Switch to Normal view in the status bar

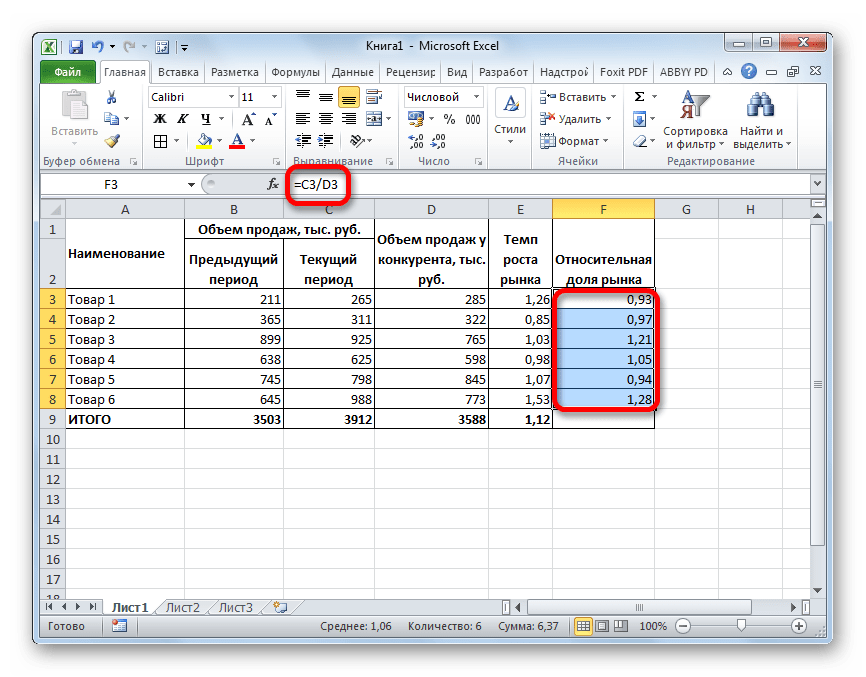583,626
